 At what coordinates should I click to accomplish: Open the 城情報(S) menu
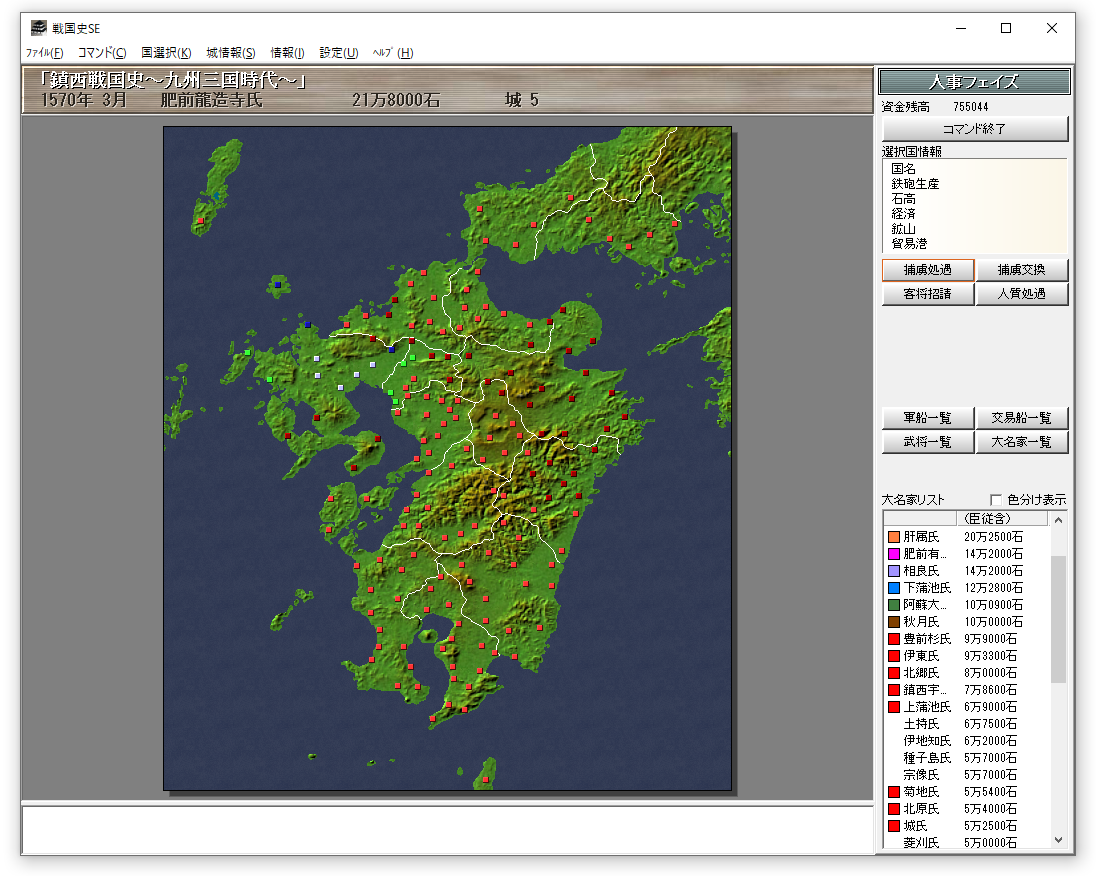pos(231,53)
